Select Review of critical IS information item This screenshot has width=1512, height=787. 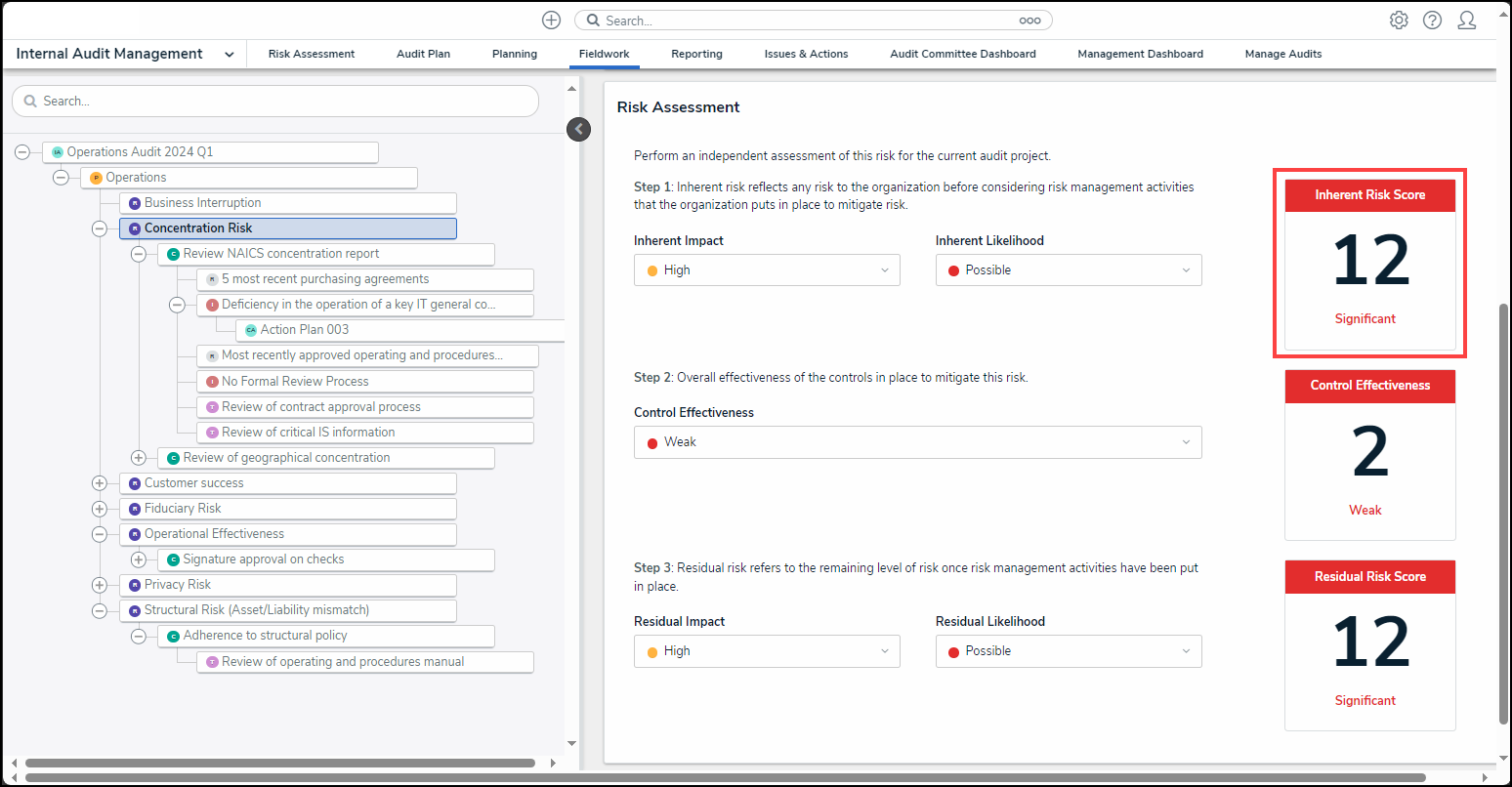click(x=308, y=433)
